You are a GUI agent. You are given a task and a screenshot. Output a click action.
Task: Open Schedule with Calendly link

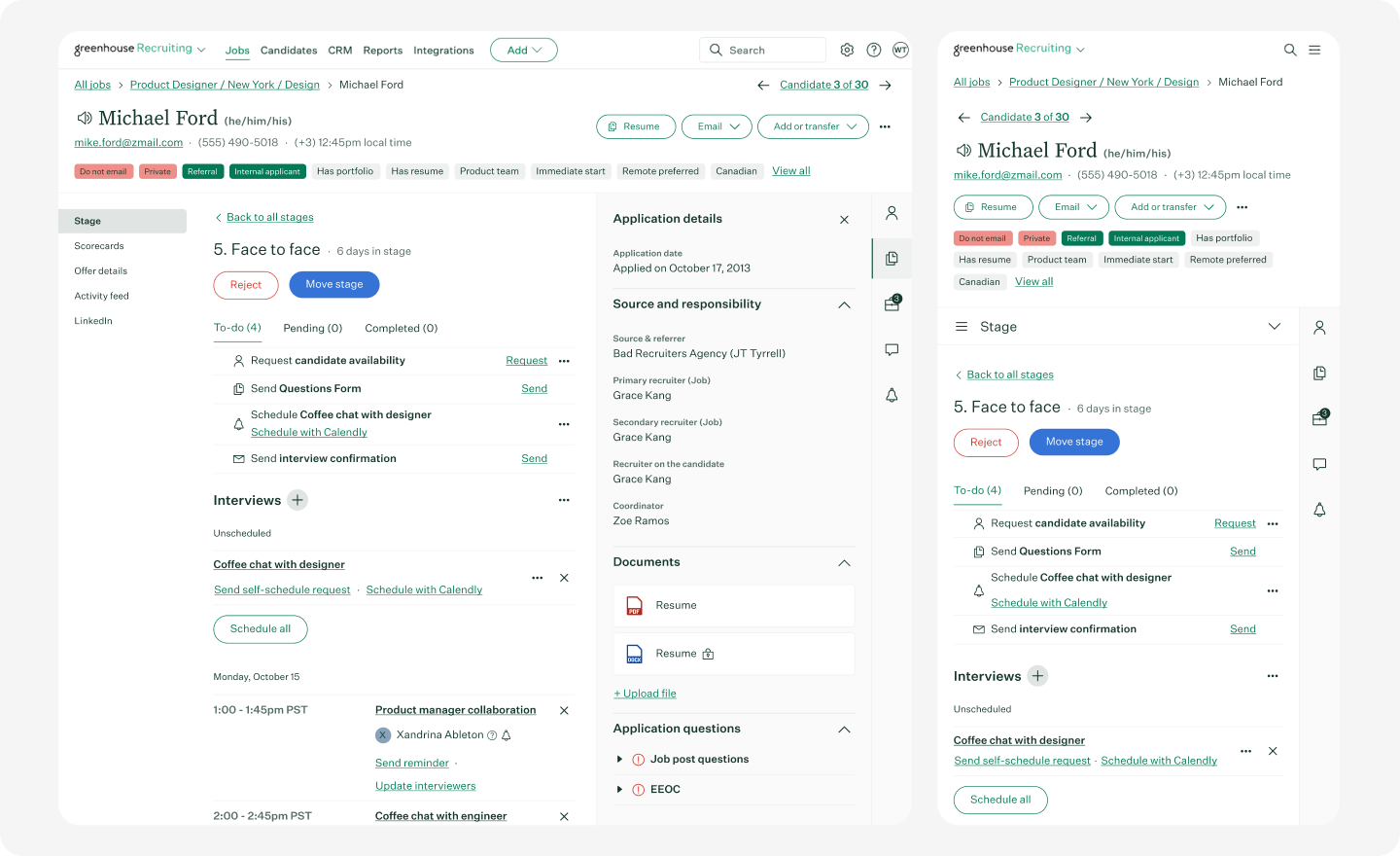coord(309,432)
